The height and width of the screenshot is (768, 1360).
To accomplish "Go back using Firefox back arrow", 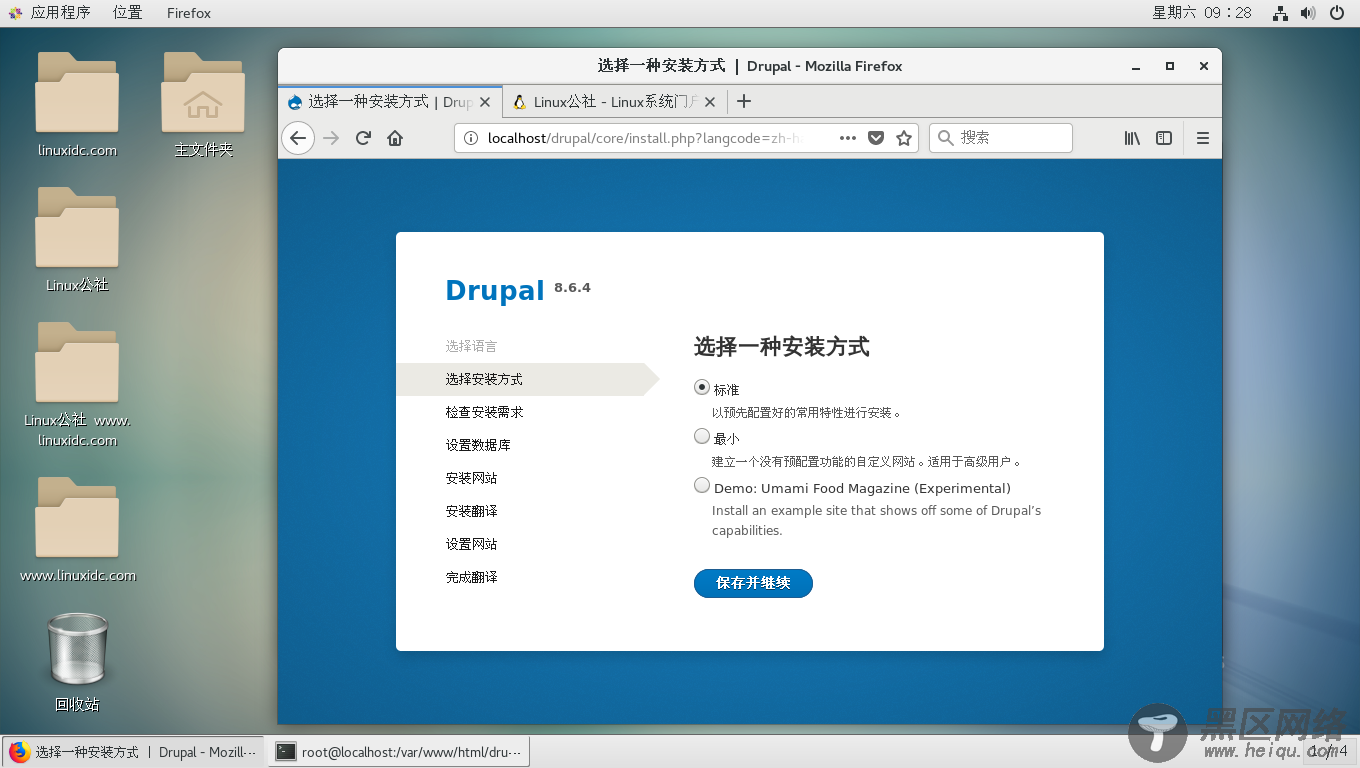I will pos(298,138).
